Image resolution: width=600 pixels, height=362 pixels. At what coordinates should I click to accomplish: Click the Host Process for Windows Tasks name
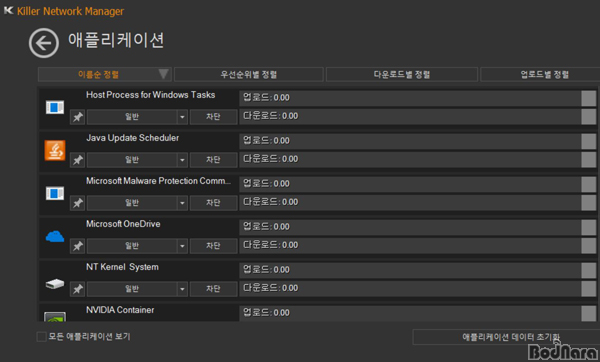pyautogui.click(x=150, y=95)
